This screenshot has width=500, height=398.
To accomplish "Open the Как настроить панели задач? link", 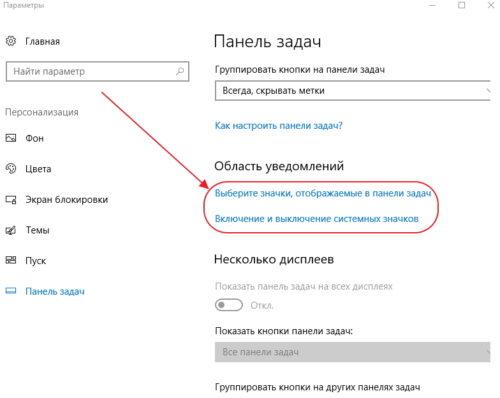I will tap(278, 126).
